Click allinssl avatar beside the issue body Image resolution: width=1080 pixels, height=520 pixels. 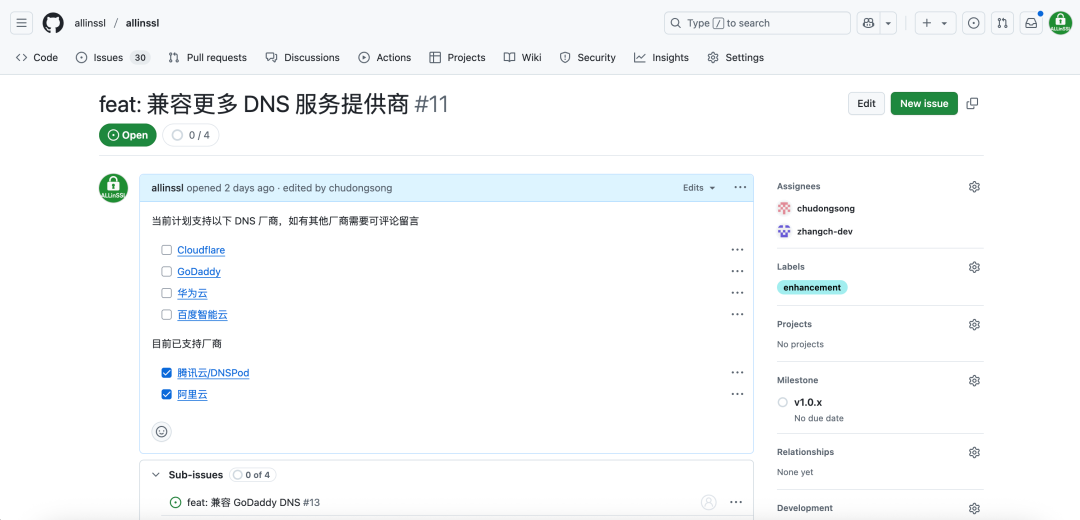pos(114,188)
